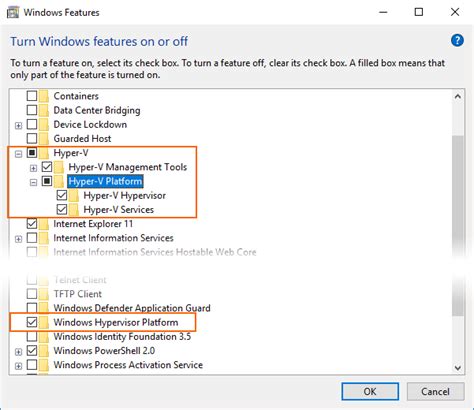Viewport: 474px width, 410px height.
Task: Click the scrollbar down arrow
Action: (458, 368)
